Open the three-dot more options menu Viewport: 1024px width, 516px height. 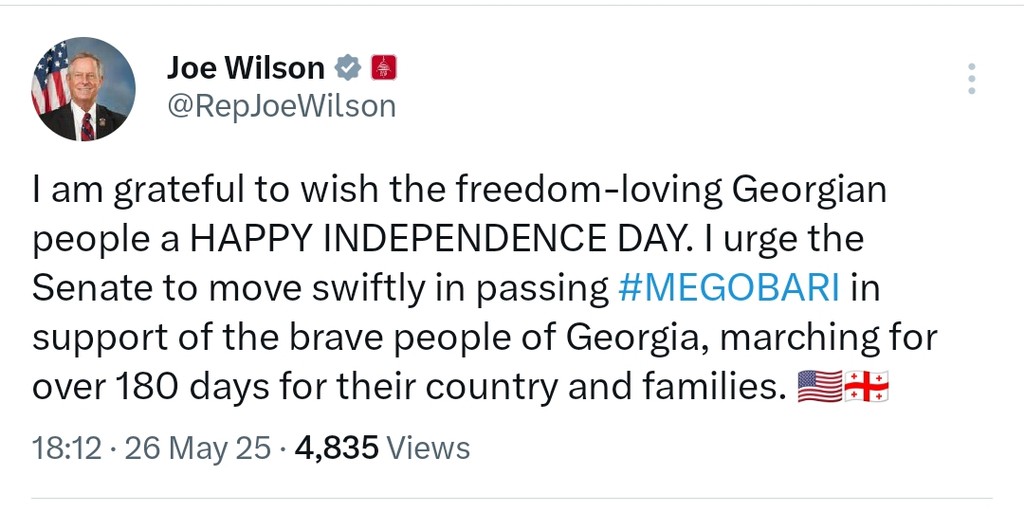972,78
